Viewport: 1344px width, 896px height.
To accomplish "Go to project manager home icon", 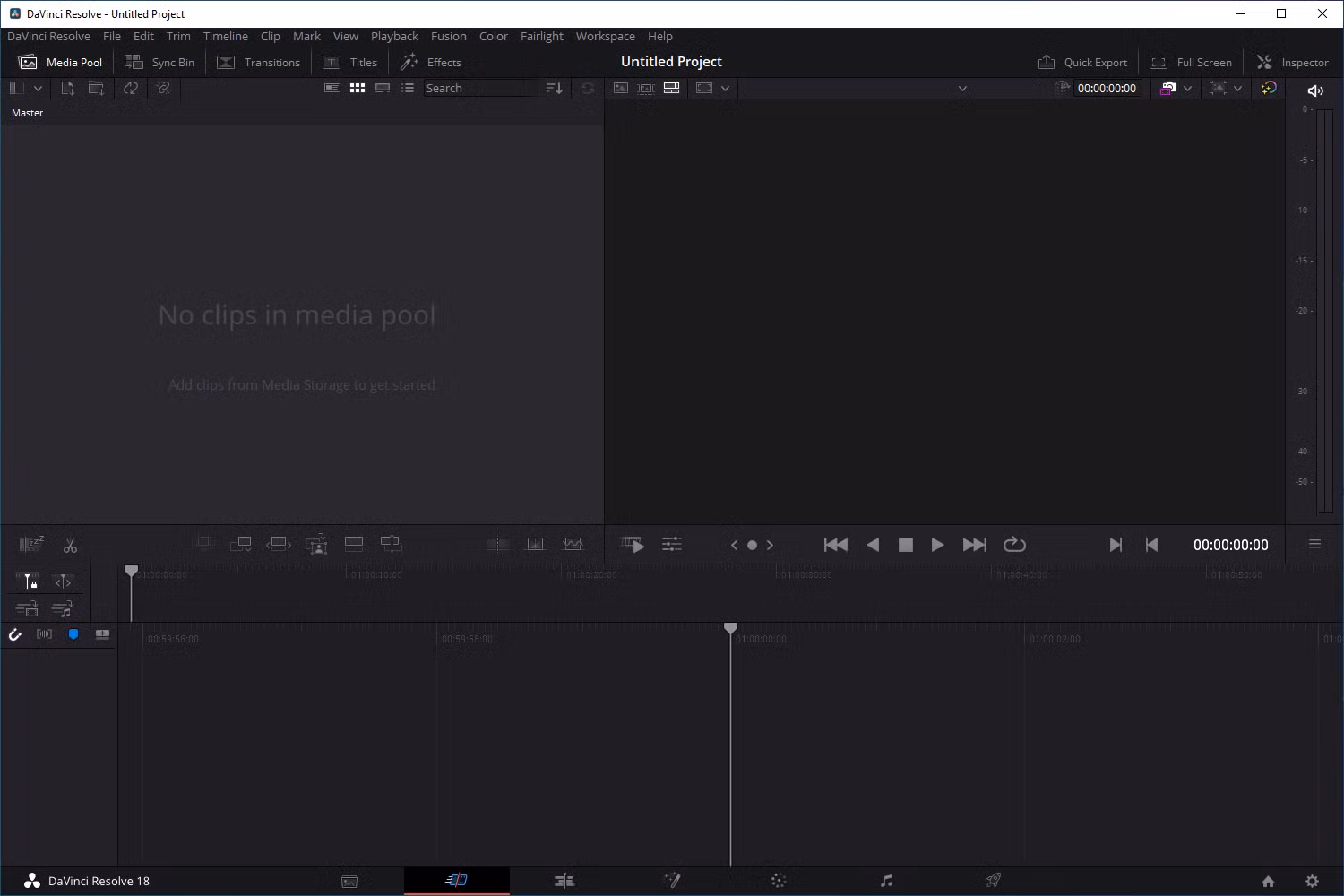I will point(1268,881).
